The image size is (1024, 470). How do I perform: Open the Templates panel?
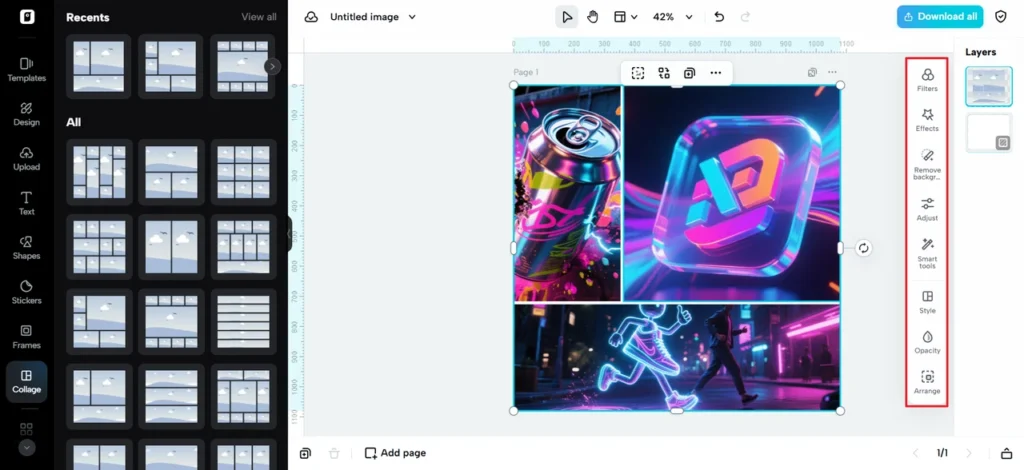26,69
